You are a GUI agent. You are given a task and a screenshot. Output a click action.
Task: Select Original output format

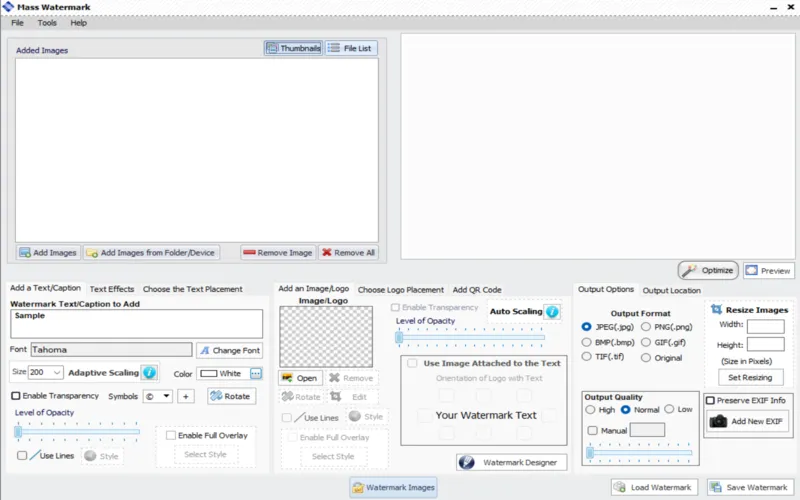(646, 358)
